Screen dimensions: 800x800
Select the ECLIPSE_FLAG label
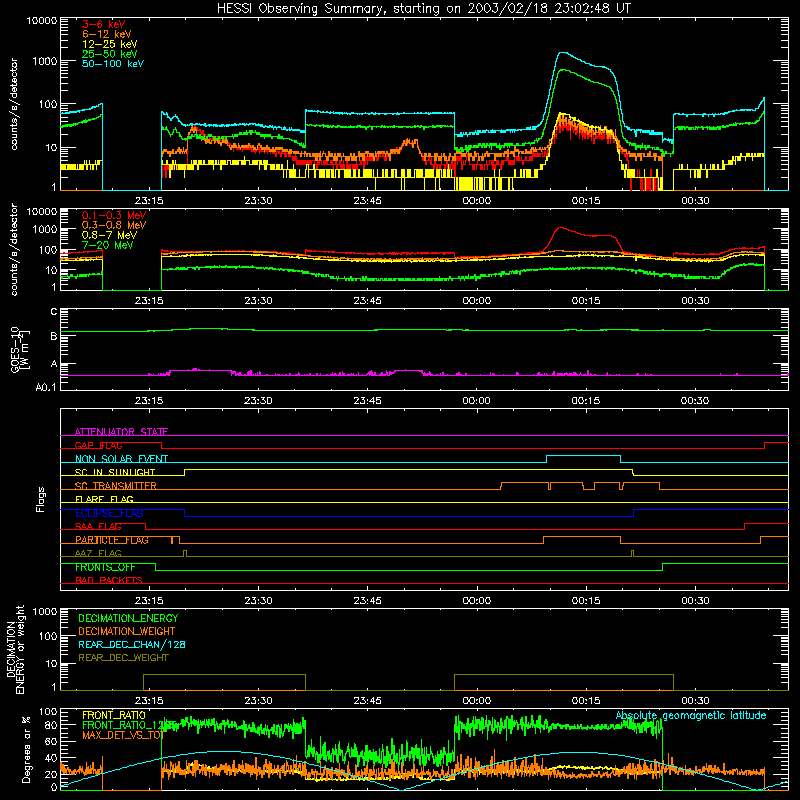point(109,513)
